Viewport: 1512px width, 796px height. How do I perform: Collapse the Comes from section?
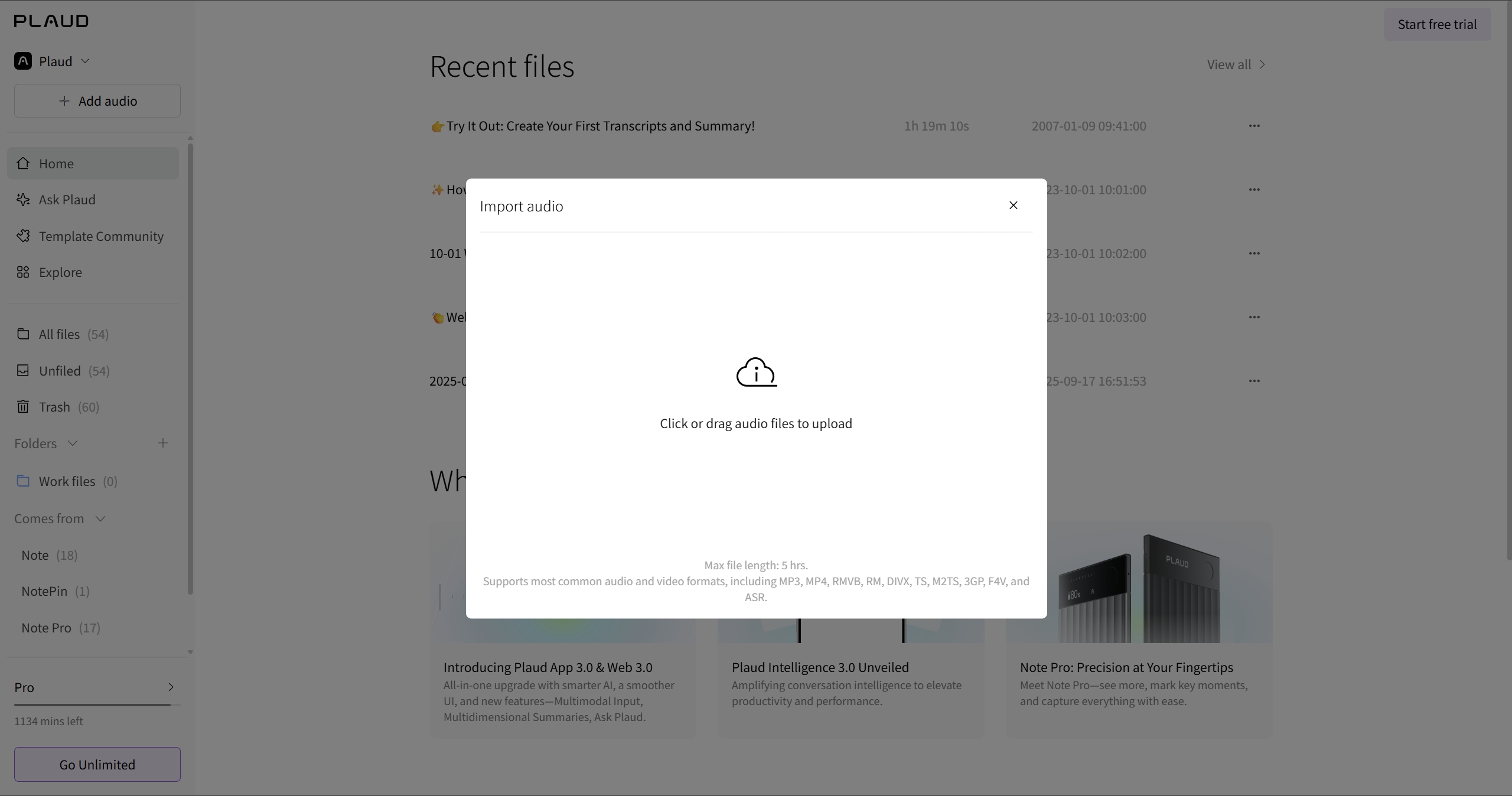(100, 518)
